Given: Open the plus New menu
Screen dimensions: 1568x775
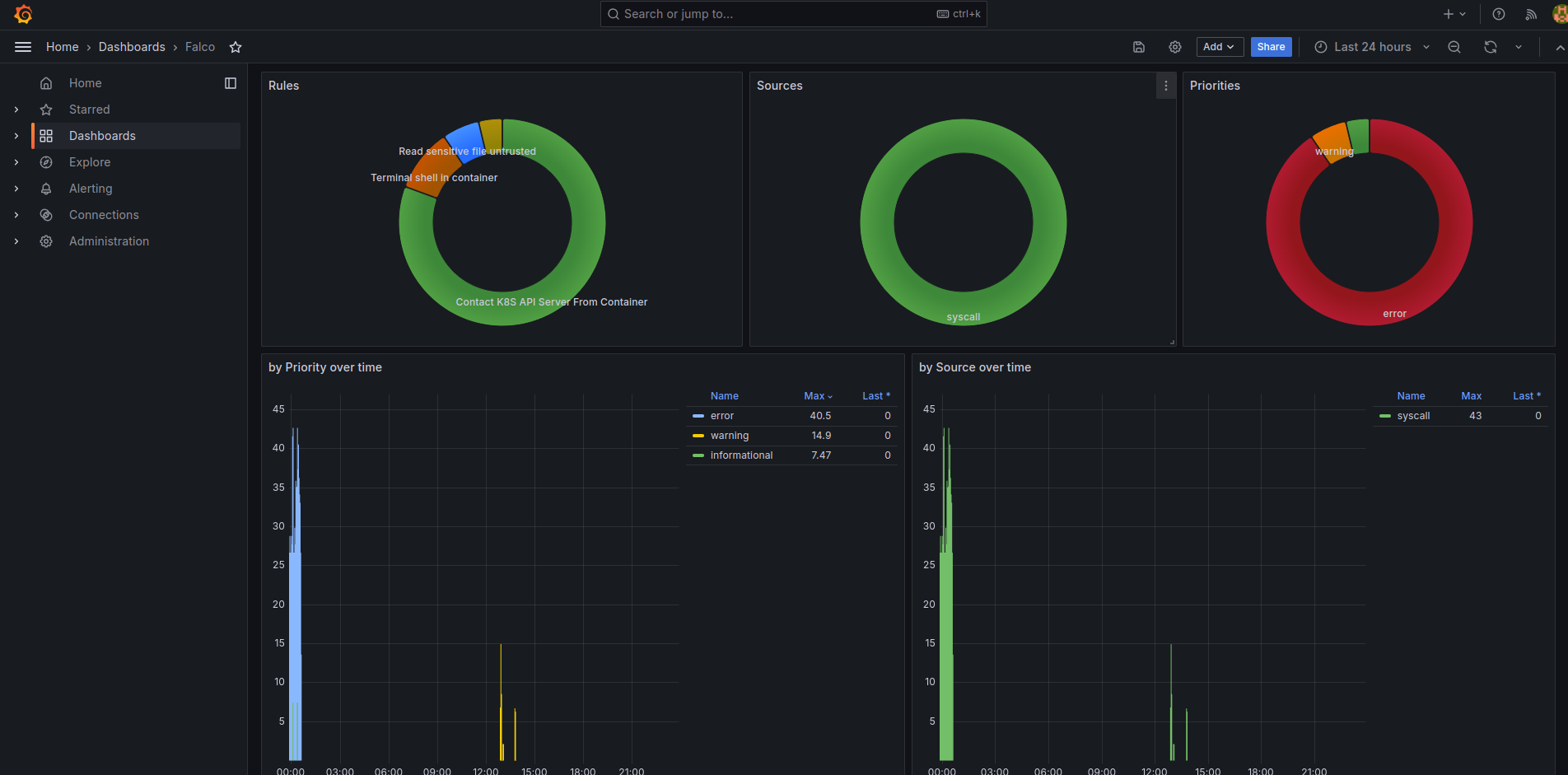Looking at the screenshot, I should pos(1454,14).
